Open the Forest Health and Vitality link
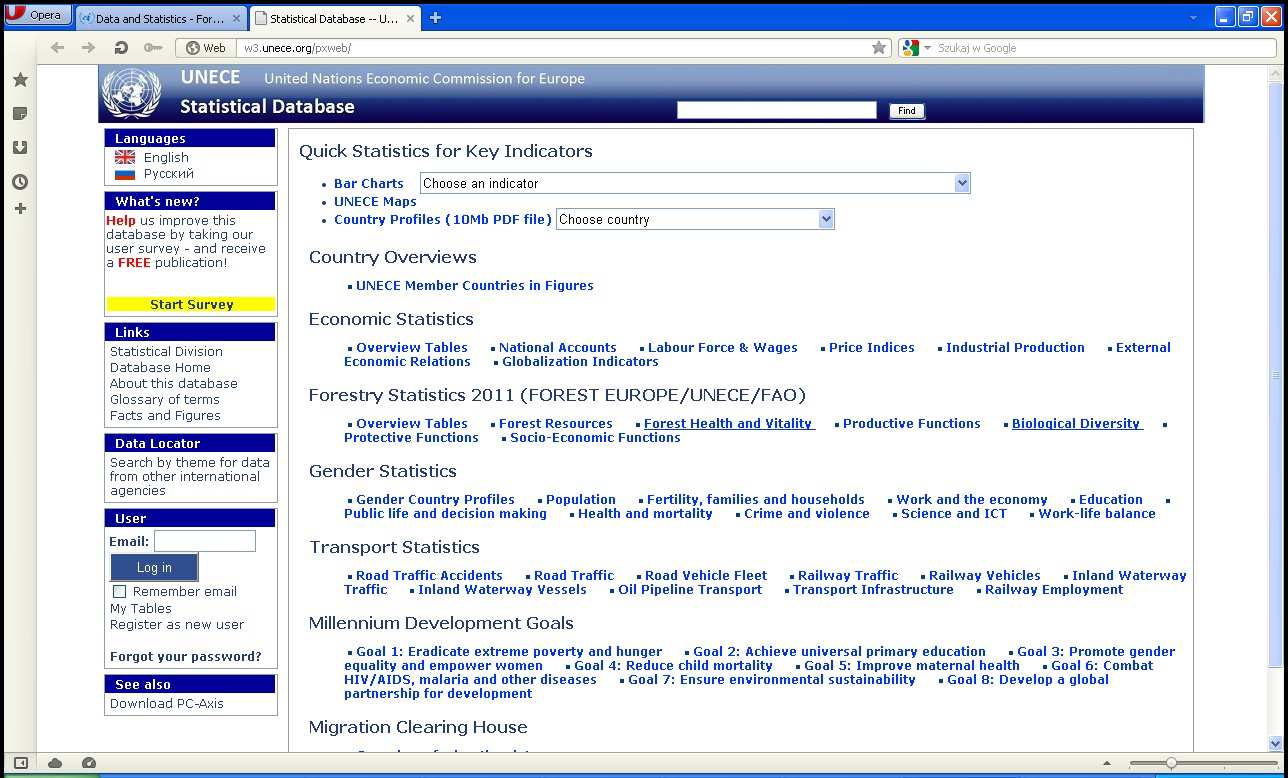Viewport: 1288px width, 778px height. [729, 423]
